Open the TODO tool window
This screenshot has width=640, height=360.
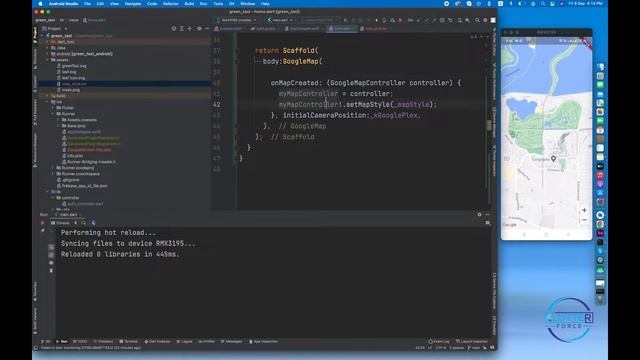point(80,342)
